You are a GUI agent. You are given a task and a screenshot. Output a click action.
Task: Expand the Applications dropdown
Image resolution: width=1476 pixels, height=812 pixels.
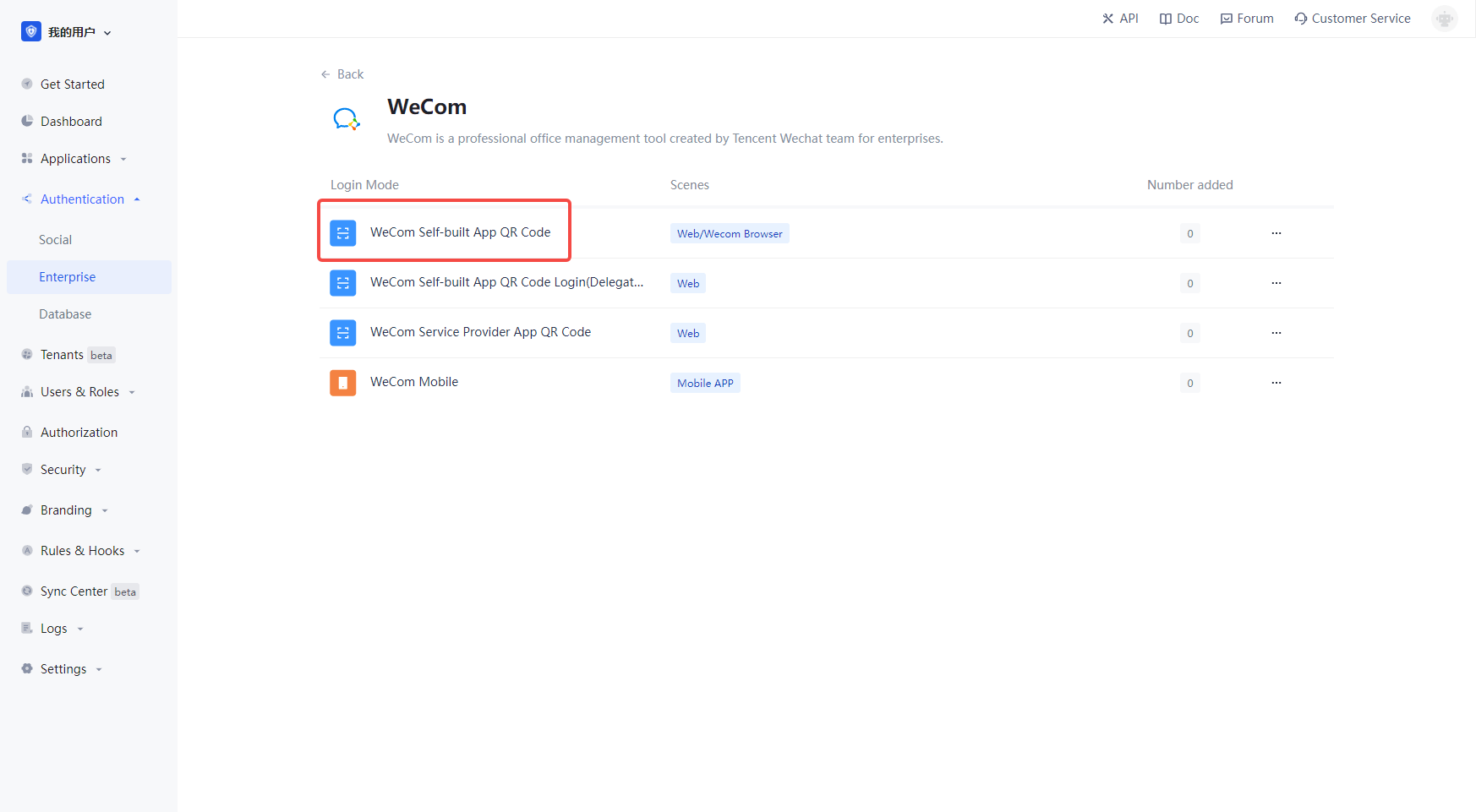[123, 158]
